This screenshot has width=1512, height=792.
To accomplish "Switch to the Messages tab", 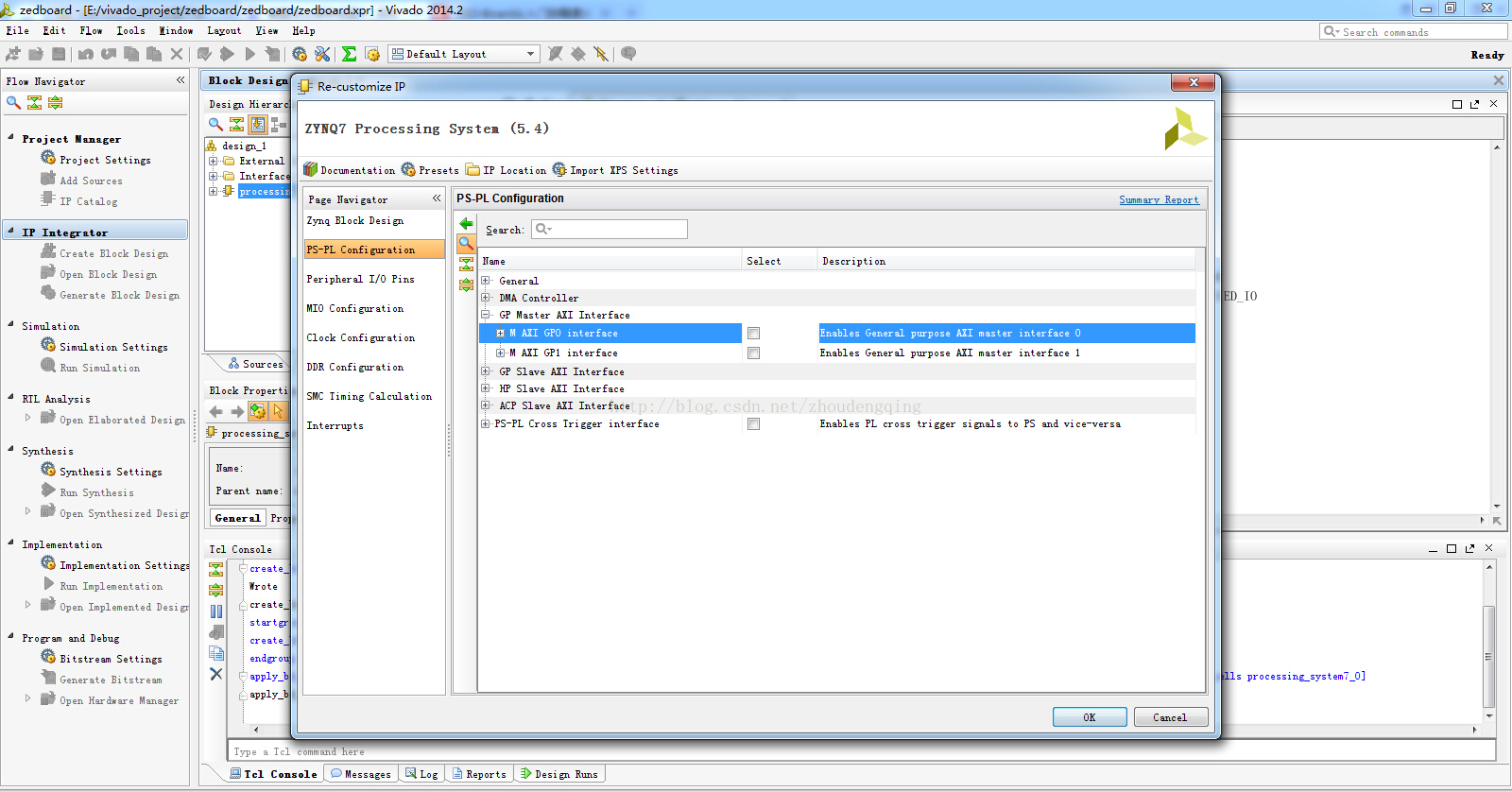I will tap(361, 774).
